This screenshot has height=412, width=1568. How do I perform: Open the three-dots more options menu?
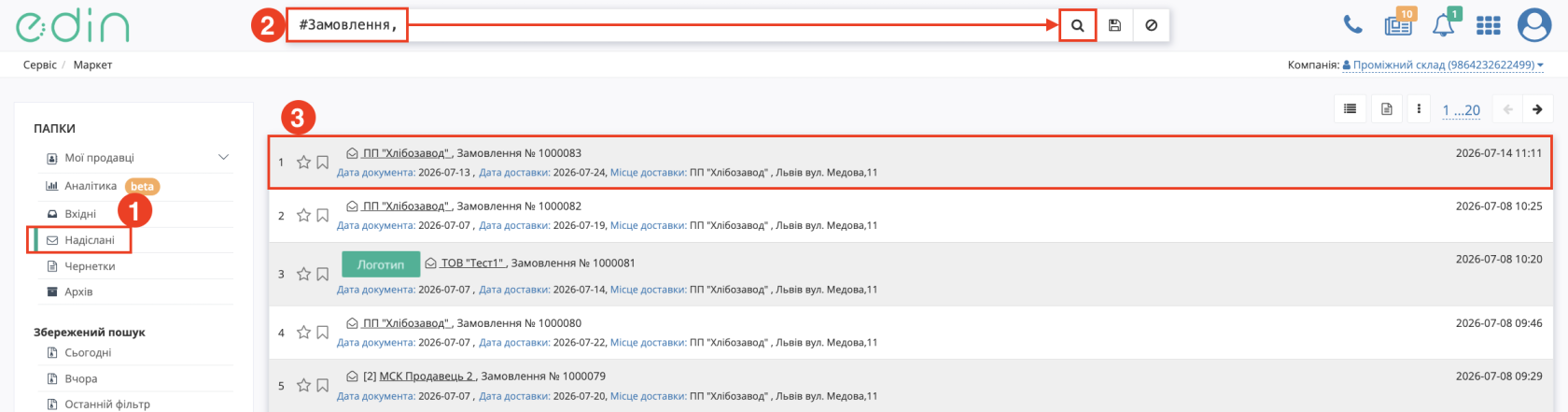pyautogui.click(x=1419, y=109)
